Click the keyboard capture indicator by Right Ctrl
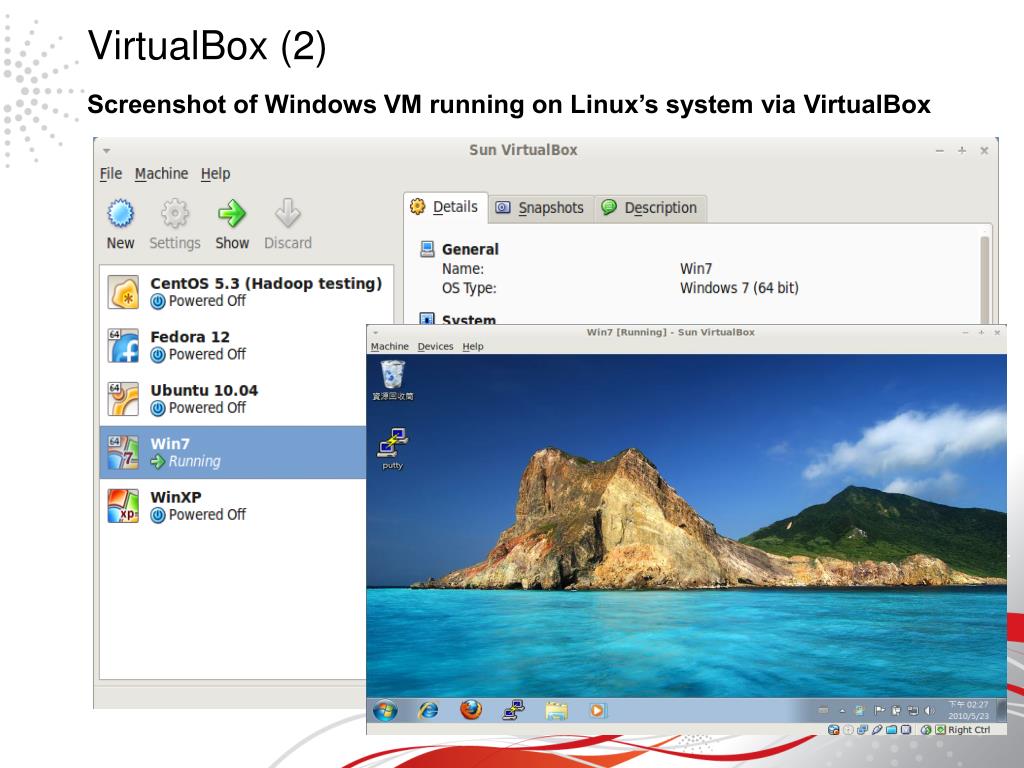1024x768 pixels. (940, 729)
